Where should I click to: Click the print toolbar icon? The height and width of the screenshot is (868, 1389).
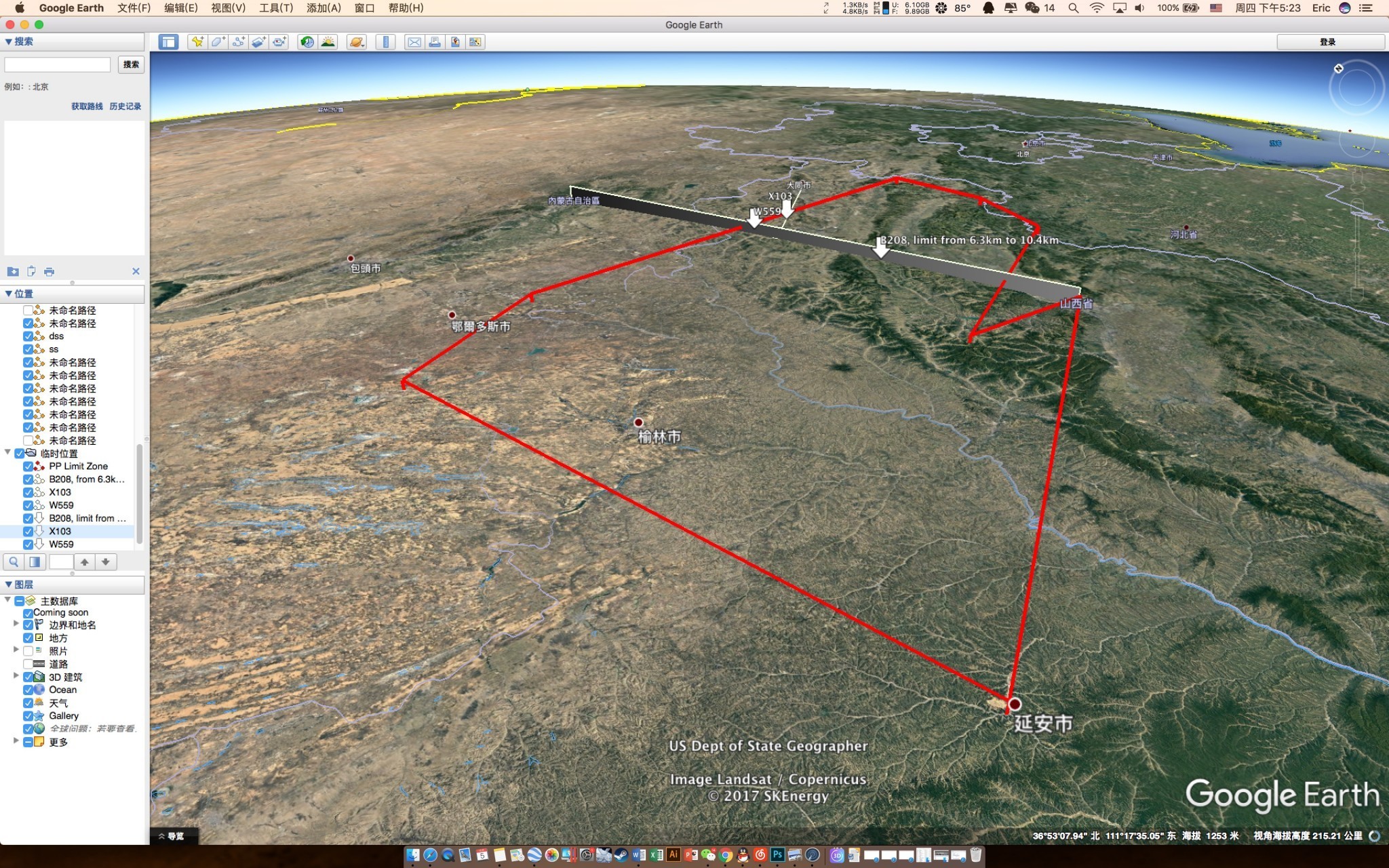[x=435, y=42]
